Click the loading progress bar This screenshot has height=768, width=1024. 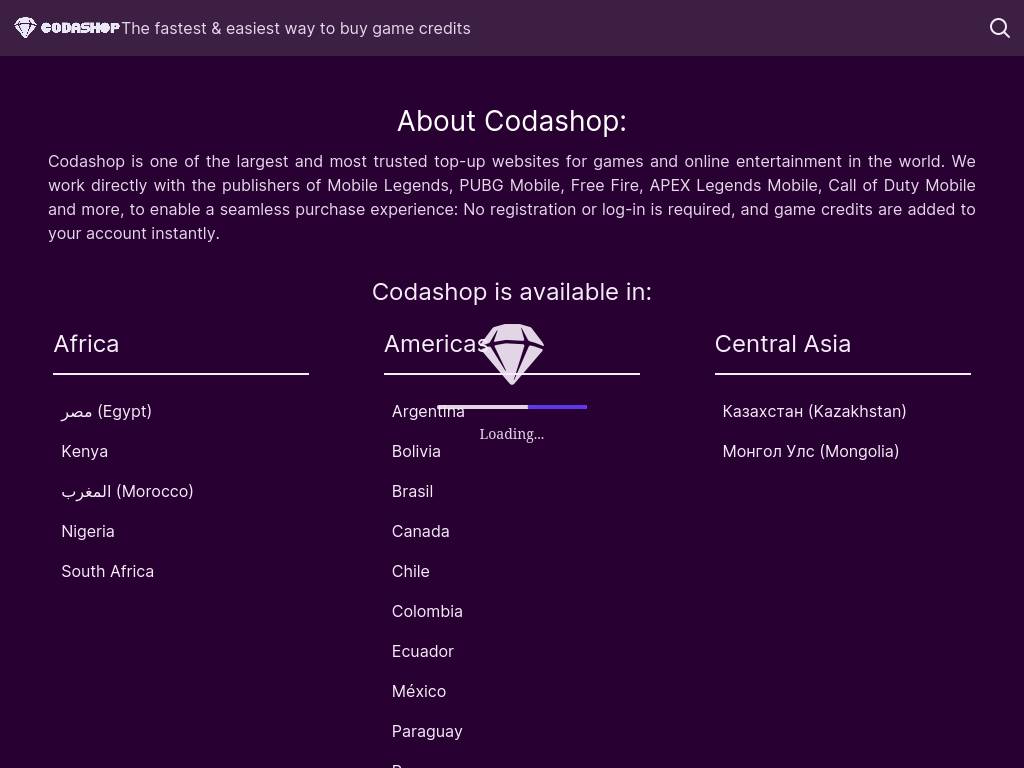512,407
